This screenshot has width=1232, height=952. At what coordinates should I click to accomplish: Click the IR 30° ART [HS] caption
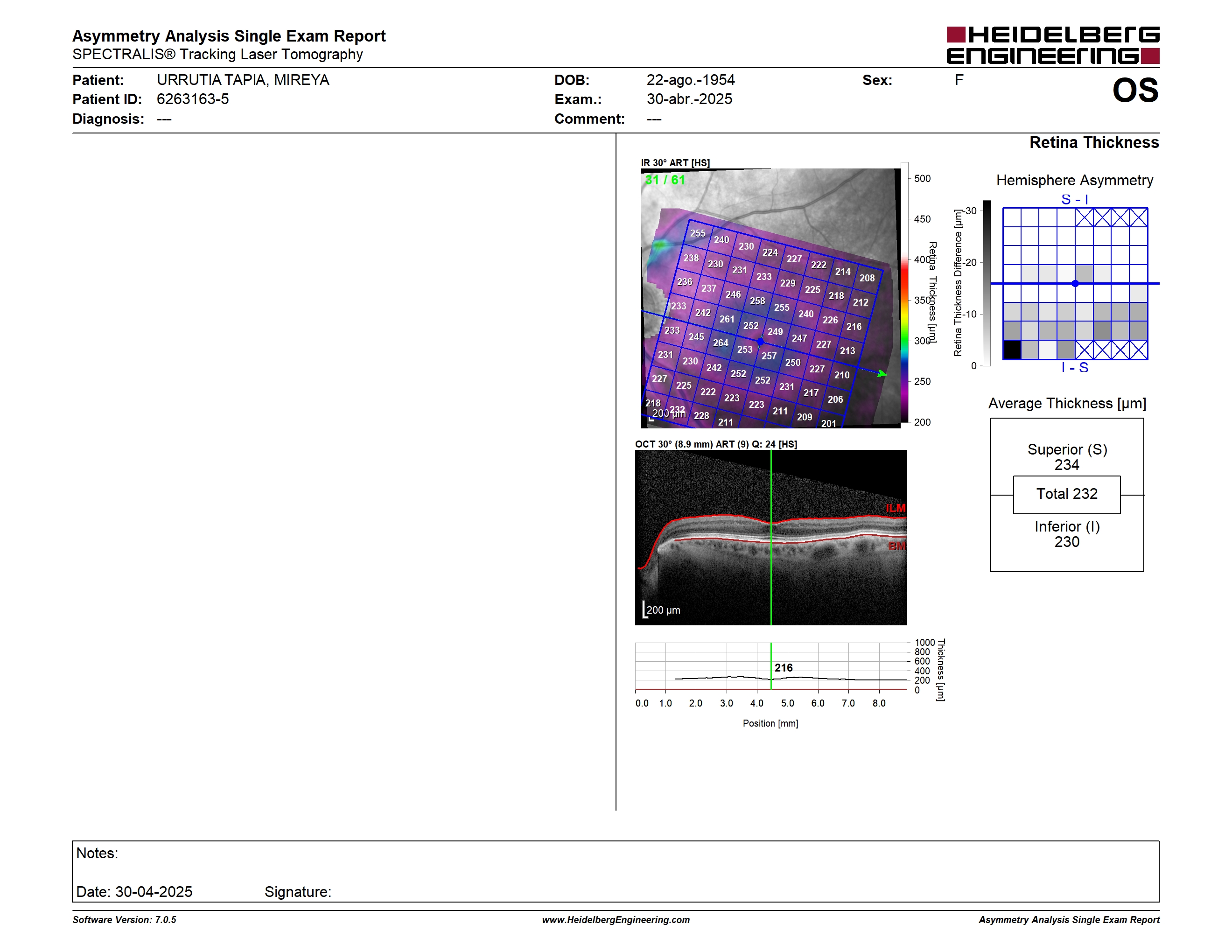[x=675, y=163]
